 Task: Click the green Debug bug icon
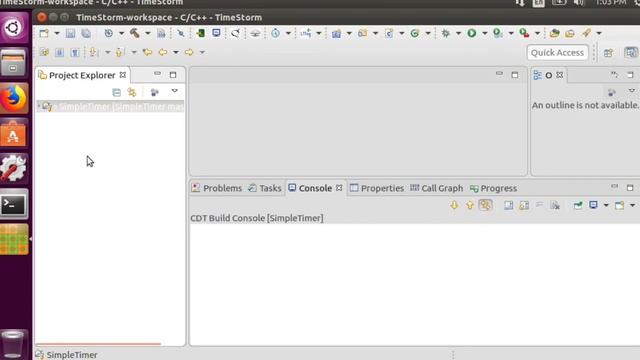point(445,33)
